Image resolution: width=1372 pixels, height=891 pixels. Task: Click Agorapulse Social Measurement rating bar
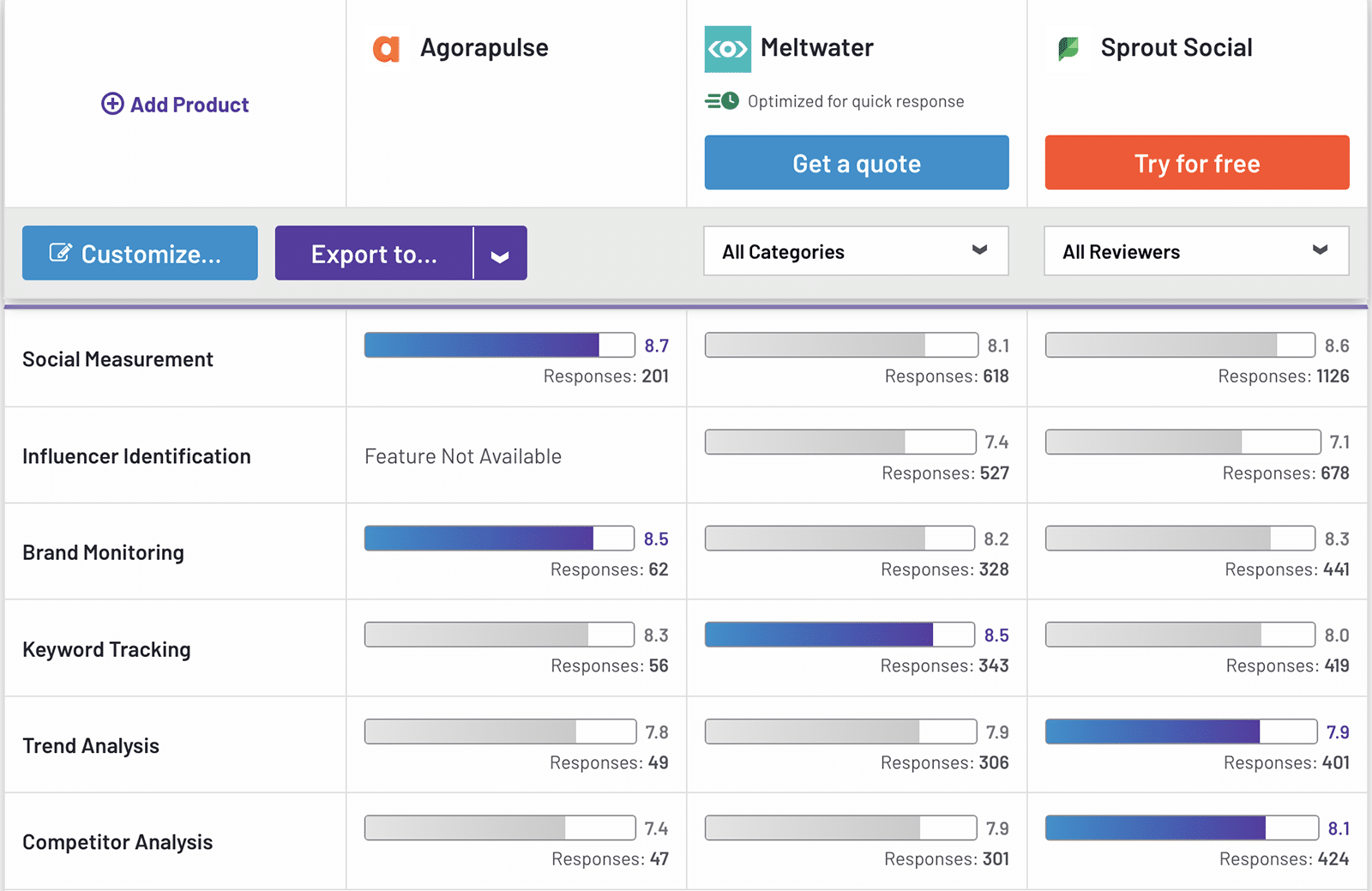point(499,345)
